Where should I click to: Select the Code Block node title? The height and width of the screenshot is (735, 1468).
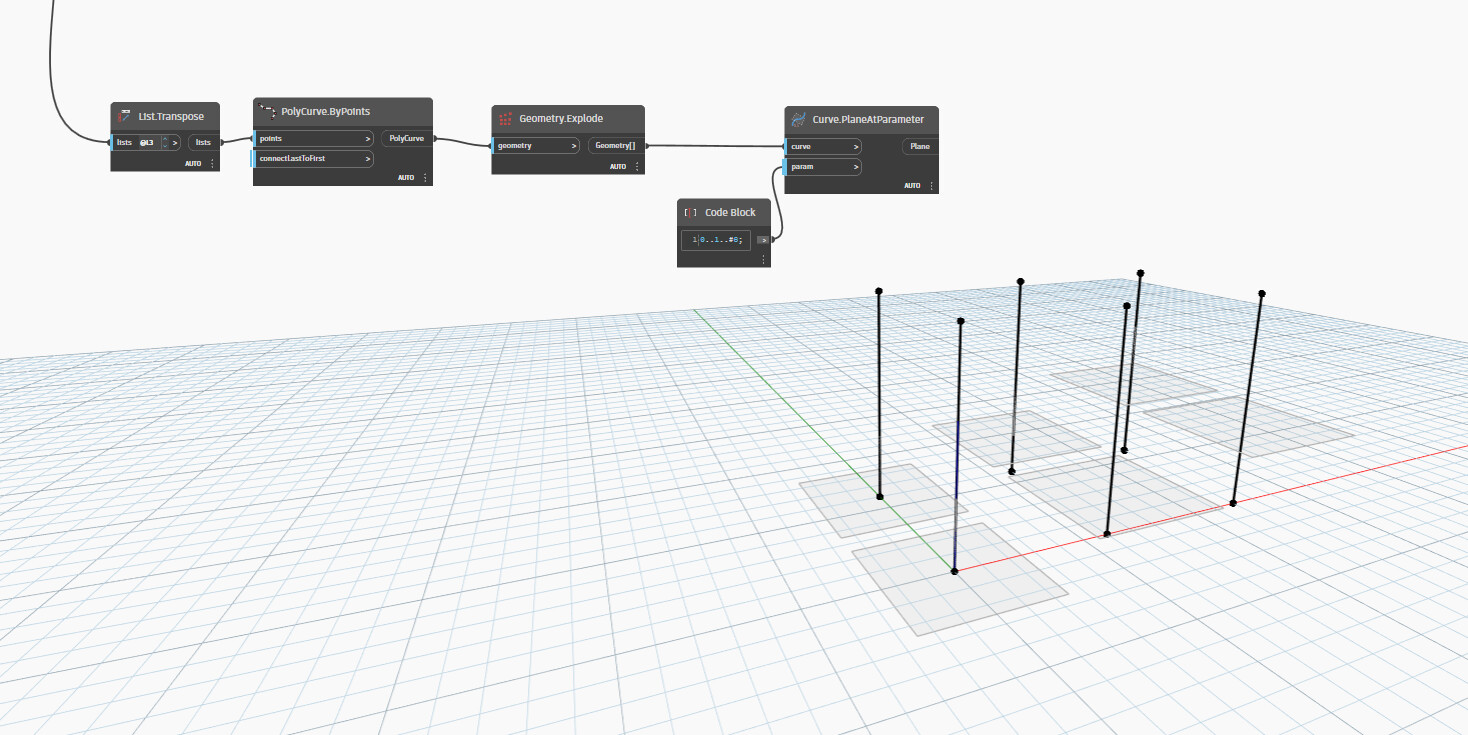730,212
